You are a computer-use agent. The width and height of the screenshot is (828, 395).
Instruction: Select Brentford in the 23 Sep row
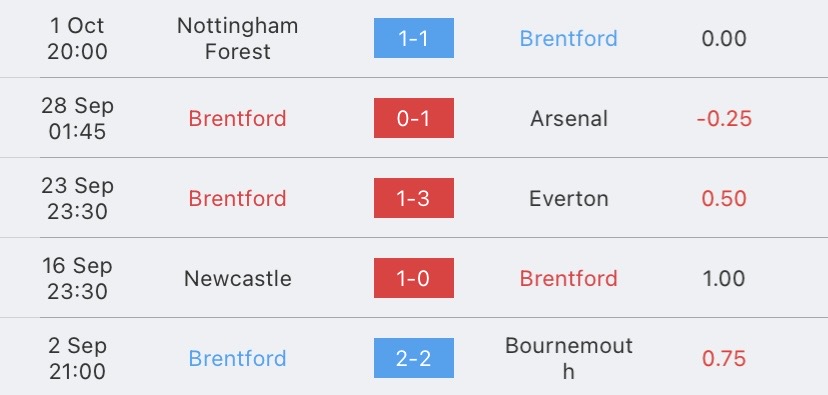coord(238,199)
